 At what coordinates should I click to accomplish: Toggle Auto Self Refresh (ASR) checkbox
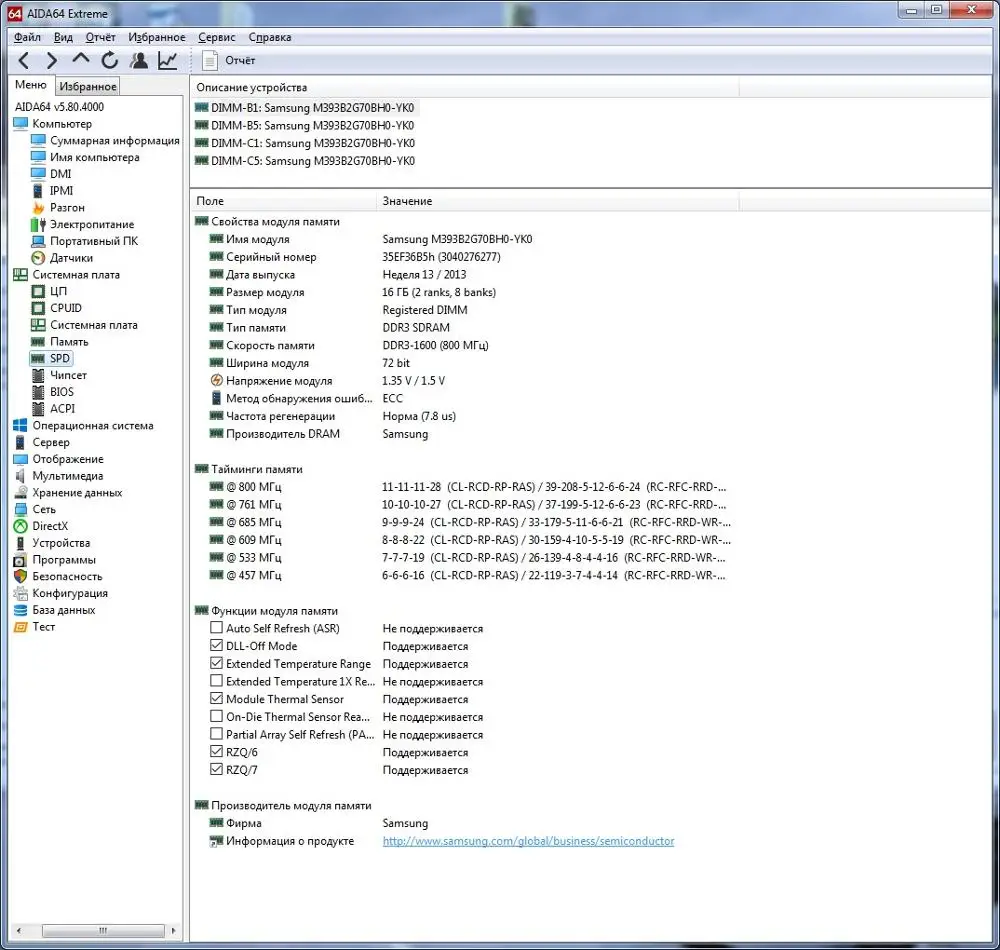pos(216,628)
